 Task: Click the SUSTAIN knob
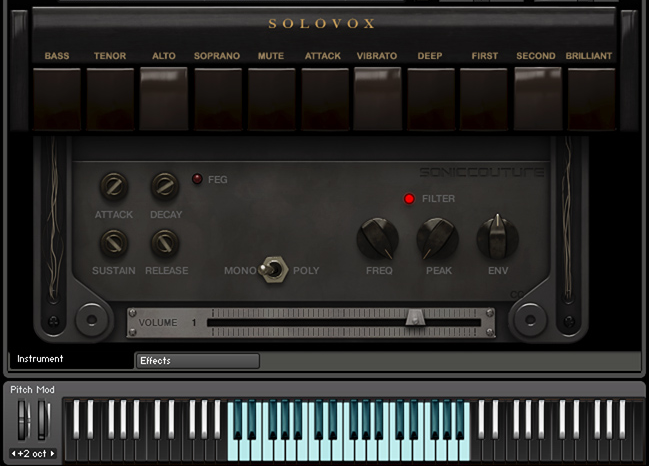114,243
